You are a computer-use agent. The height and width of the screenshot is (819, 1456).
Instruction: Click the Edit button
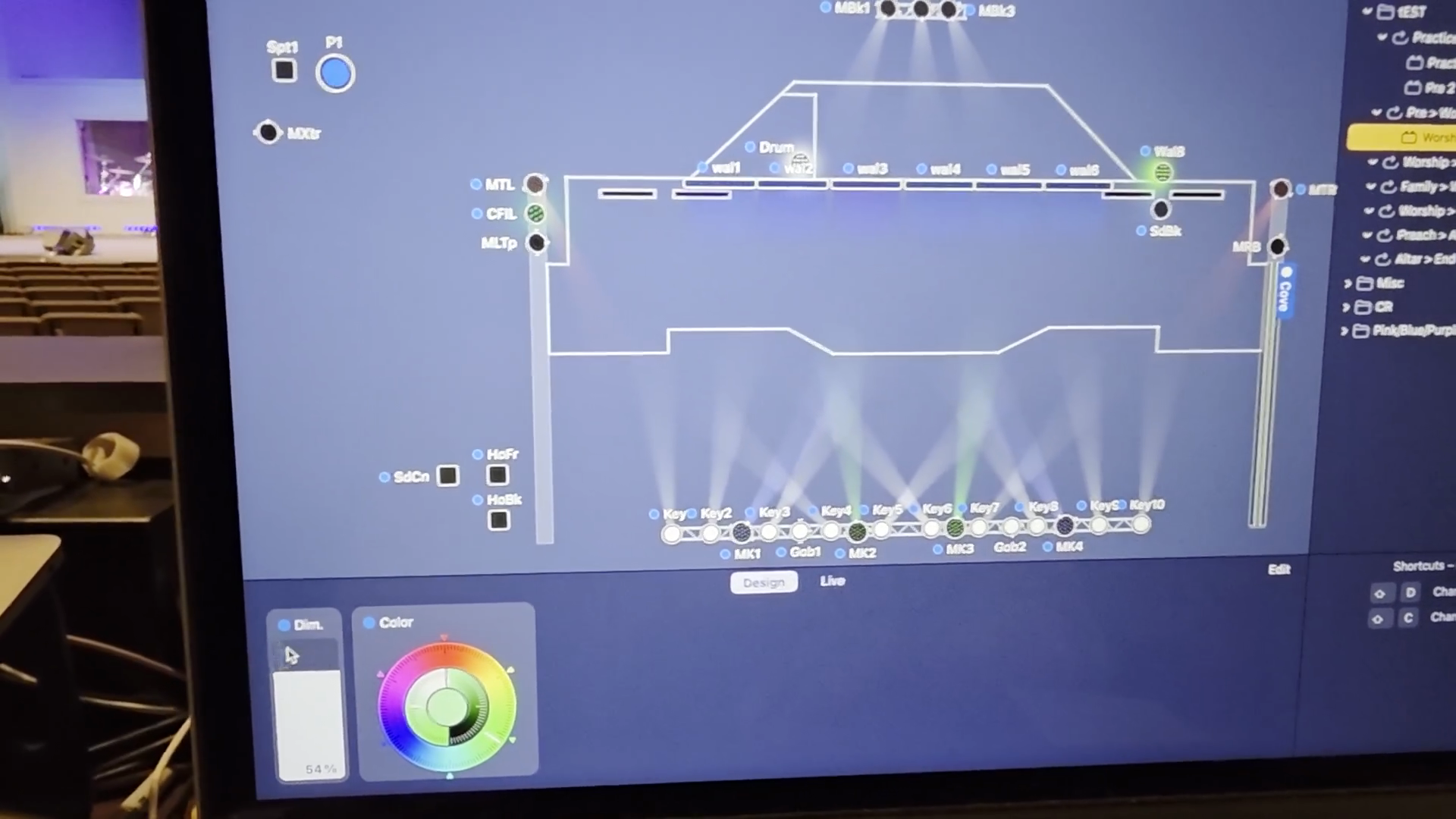pyautogui.click(x=1279, y=570)
